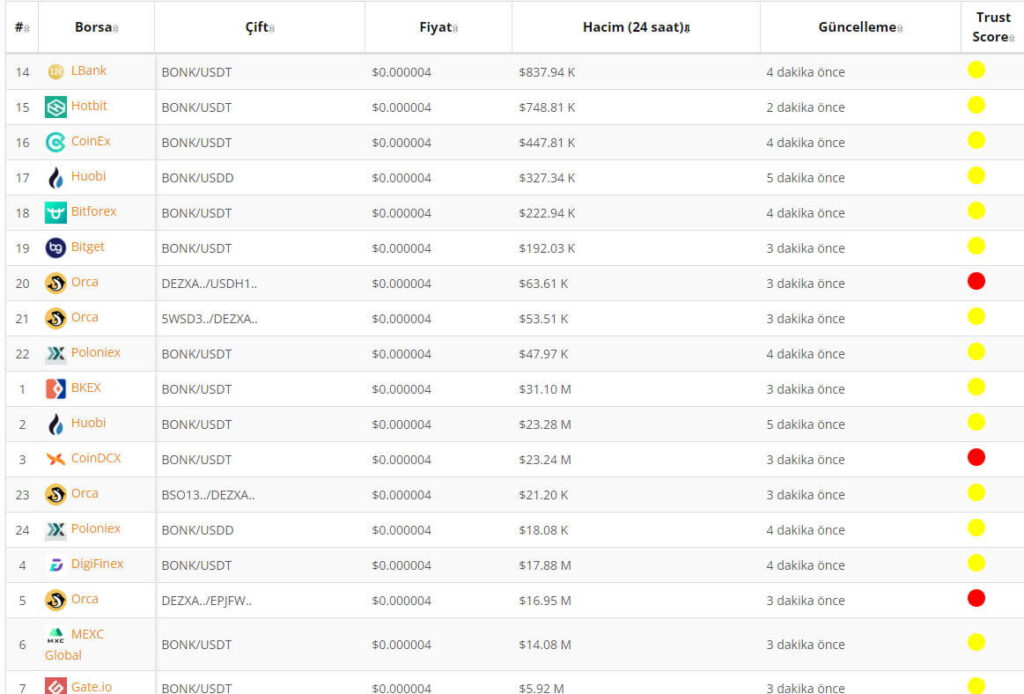
Task: Select the $14.08 M volume value
Action: click(545, 644)
